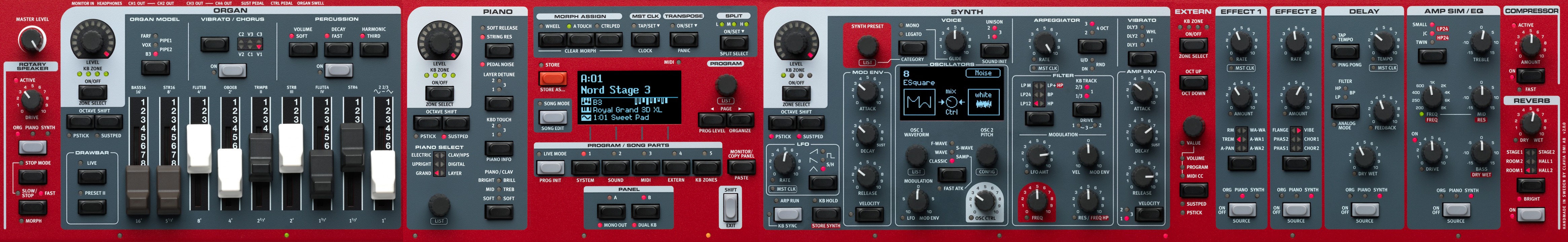1568x242 pixels.
Task: Click the Page right Organize button
Action: [x=740, y=119]
